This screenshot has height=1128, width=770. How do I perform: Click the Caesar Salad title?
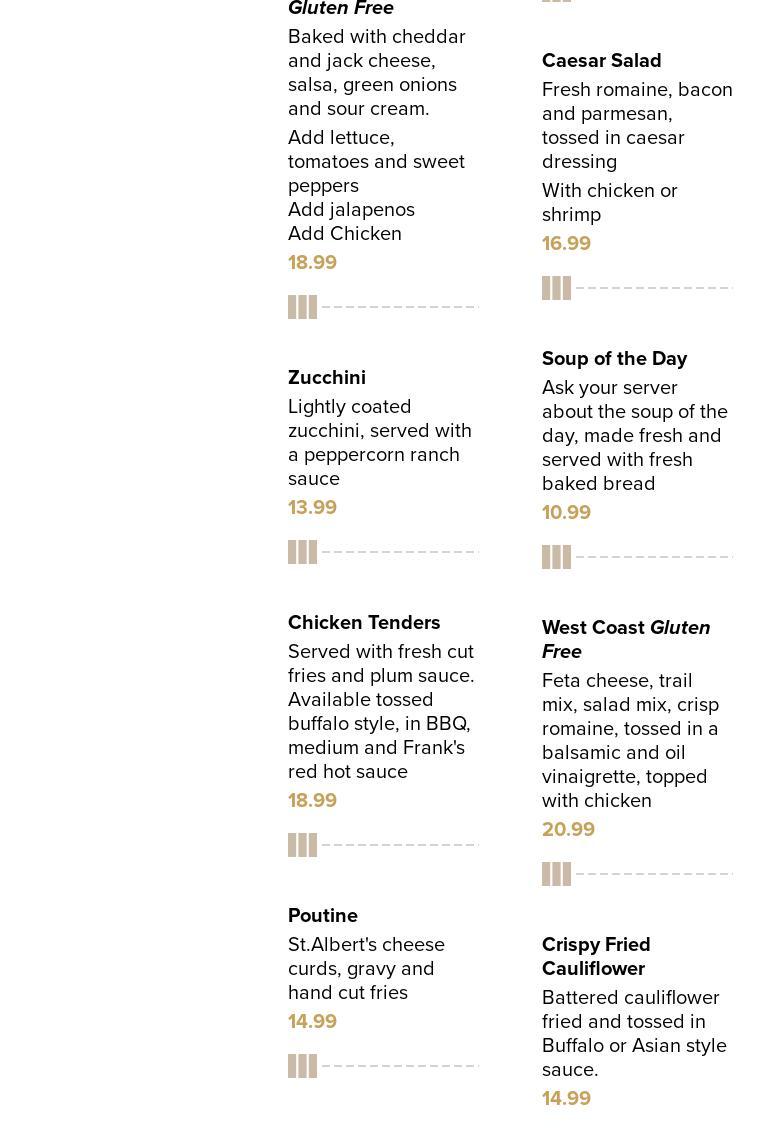coord(601,61)
